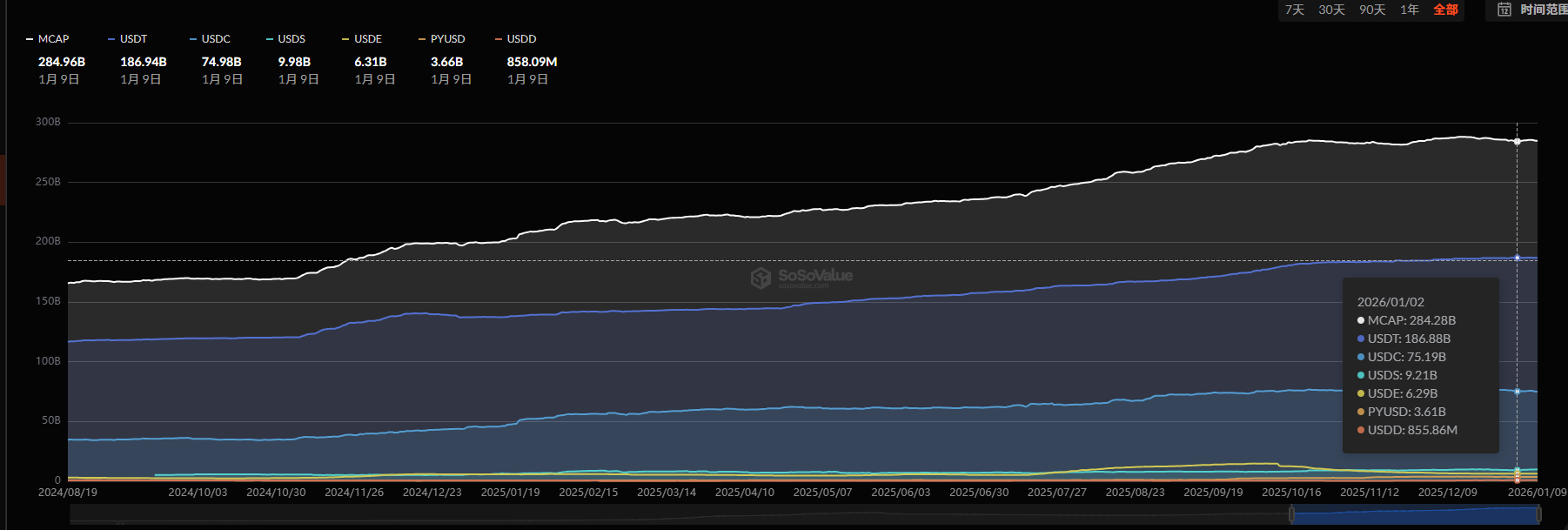Click the USDE legend marker
1568x530 pixels.
tap(345, 39)
